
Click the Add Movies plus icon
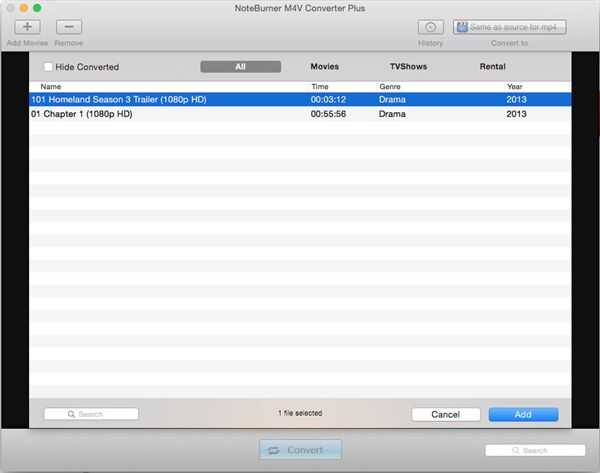[x=28, y=27]
